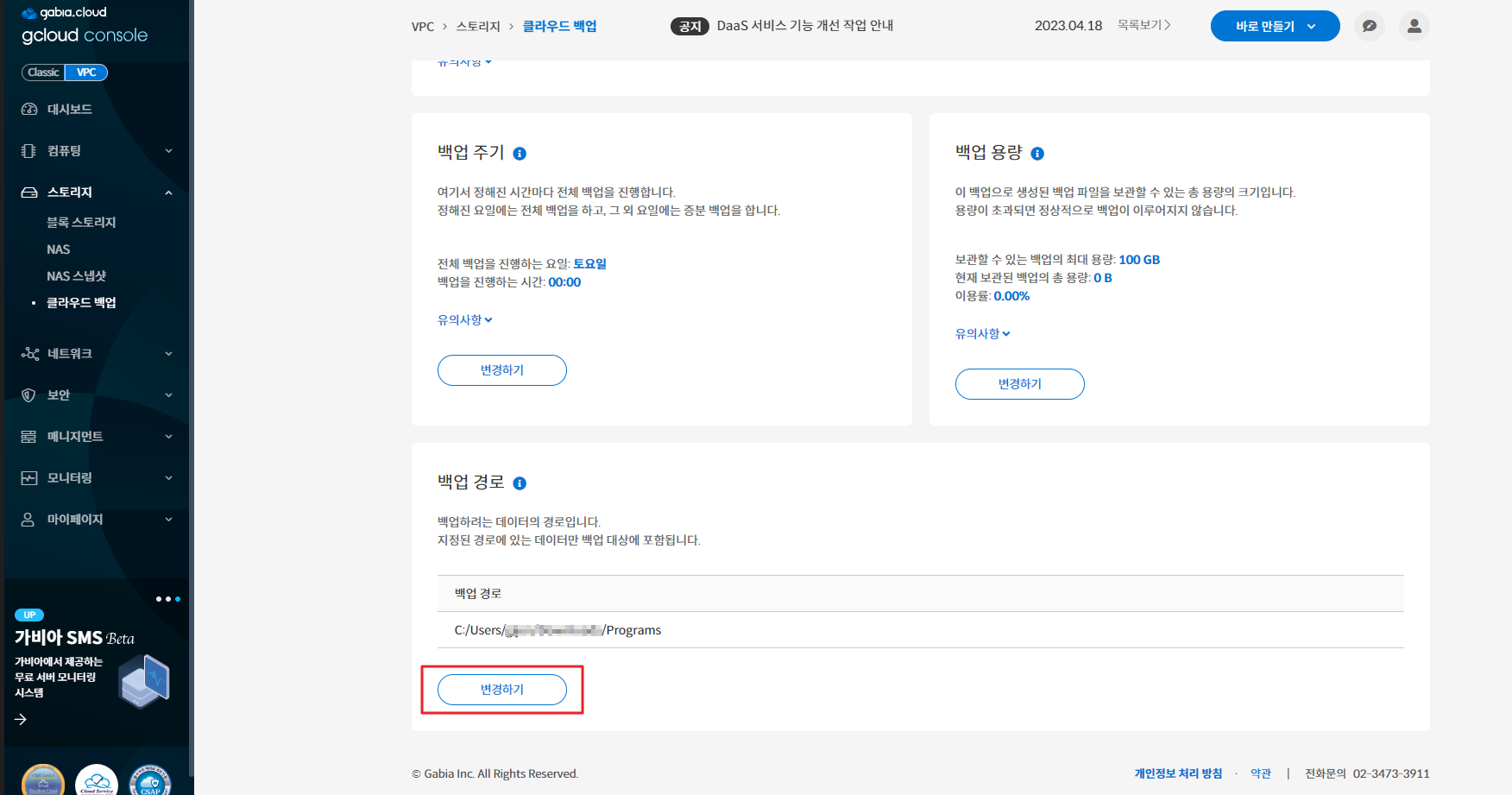
Task: Open 블록 스토리지 submenu item
Action: click(81, 223)
